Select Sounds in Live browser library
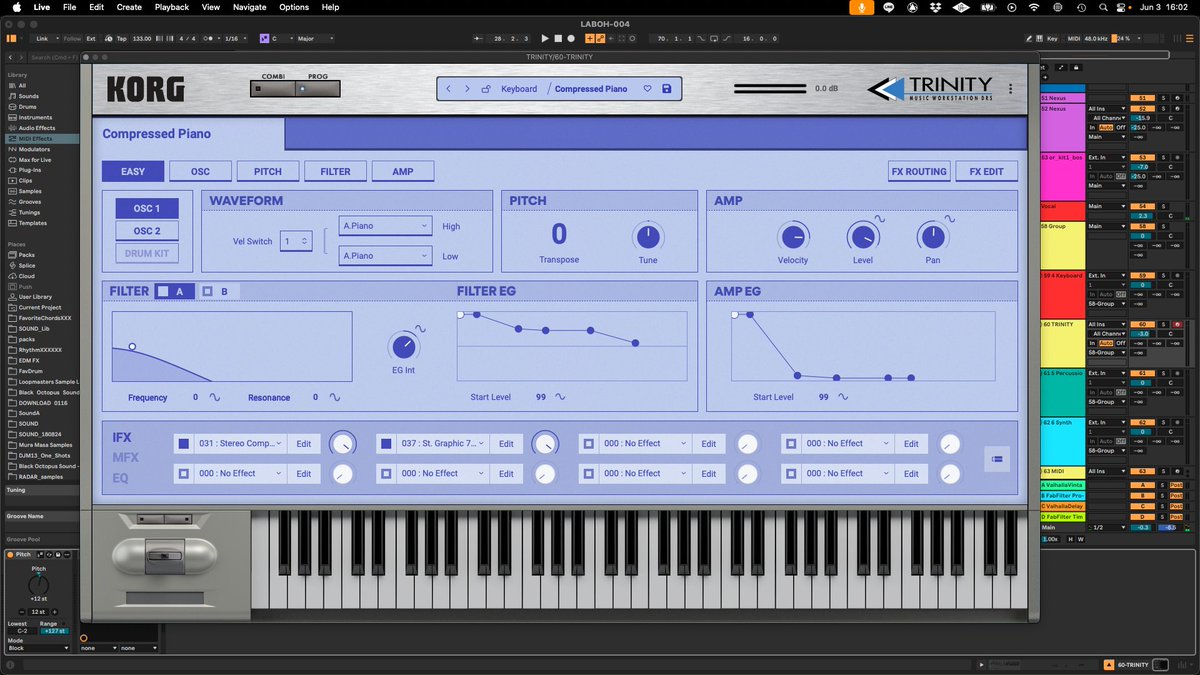 (28, 95)
